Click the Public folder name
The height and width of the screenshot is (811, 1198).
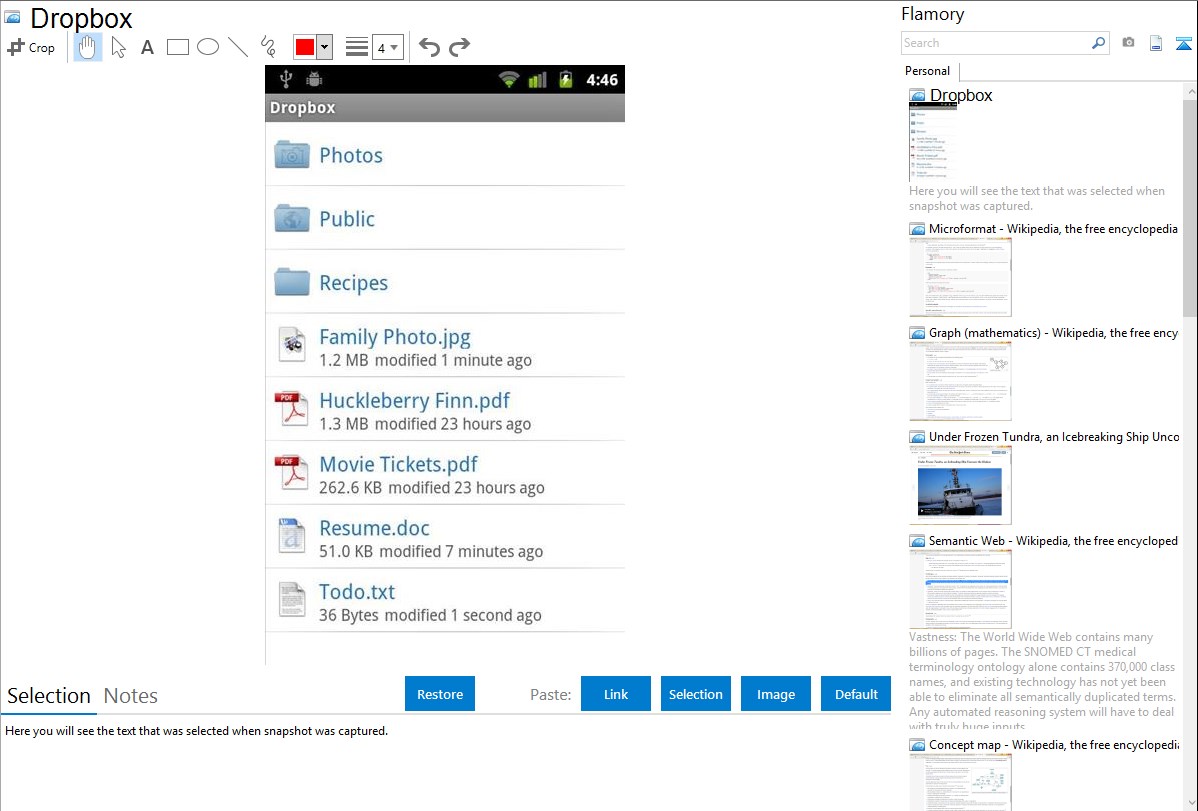click(347, 219)
